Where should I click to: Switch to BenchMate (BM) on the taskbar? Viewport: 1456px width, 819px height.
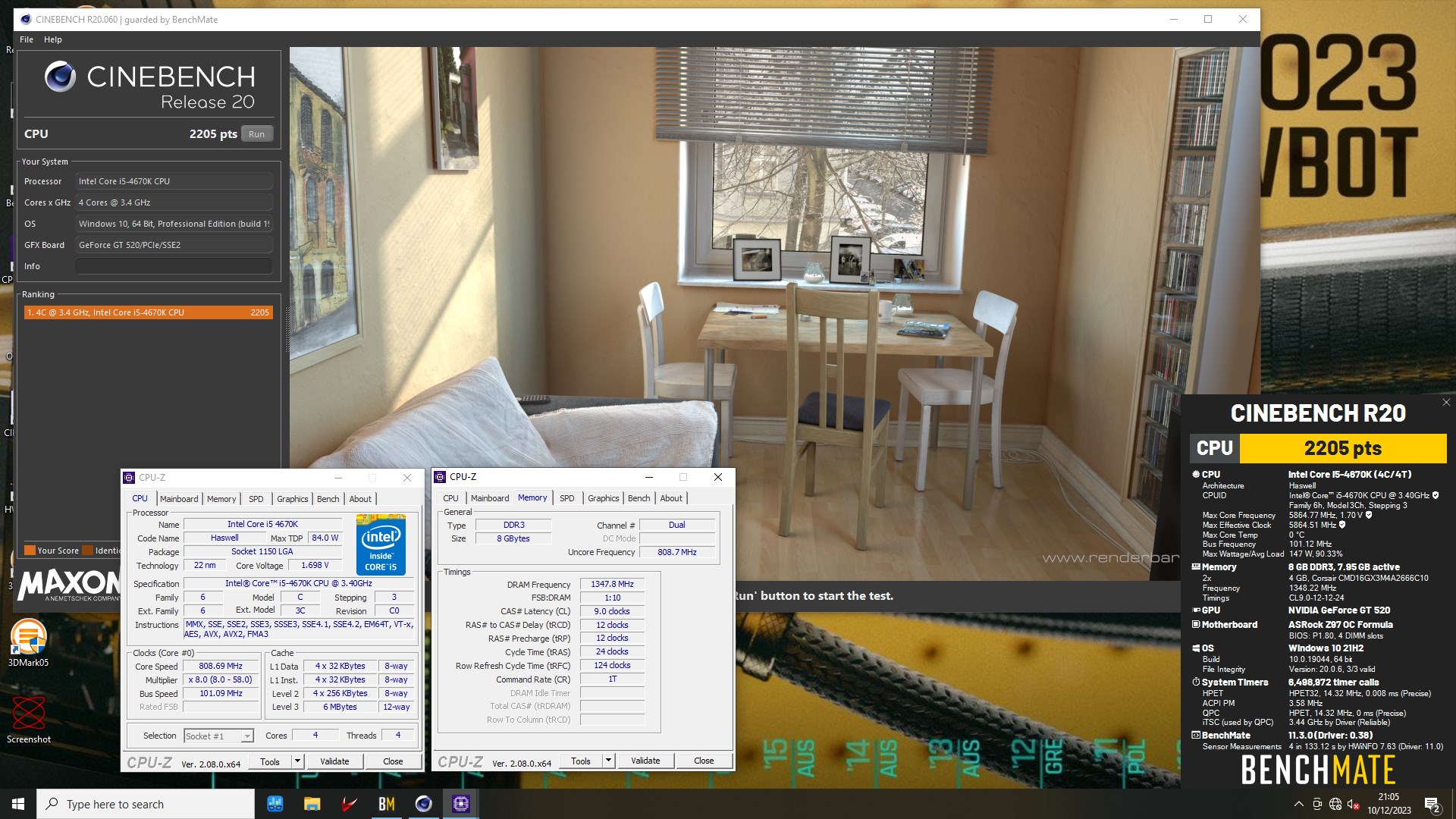click(387, 804)
